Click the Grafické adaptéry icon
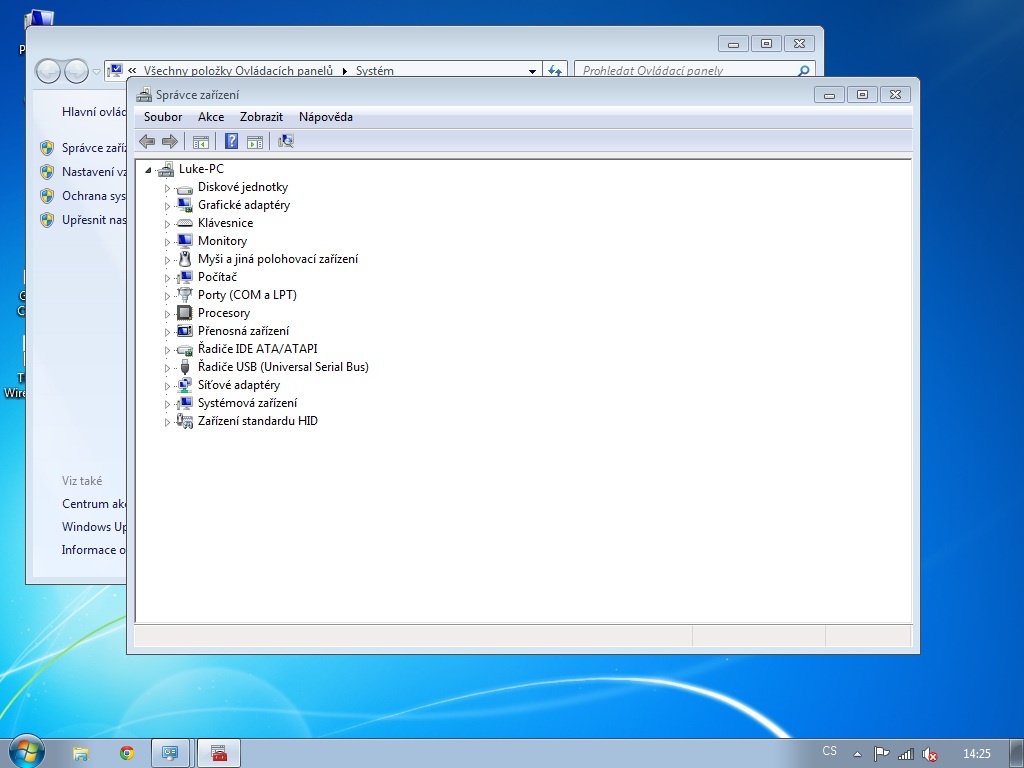Screen dimensions: 1024x768 [185, 205]
